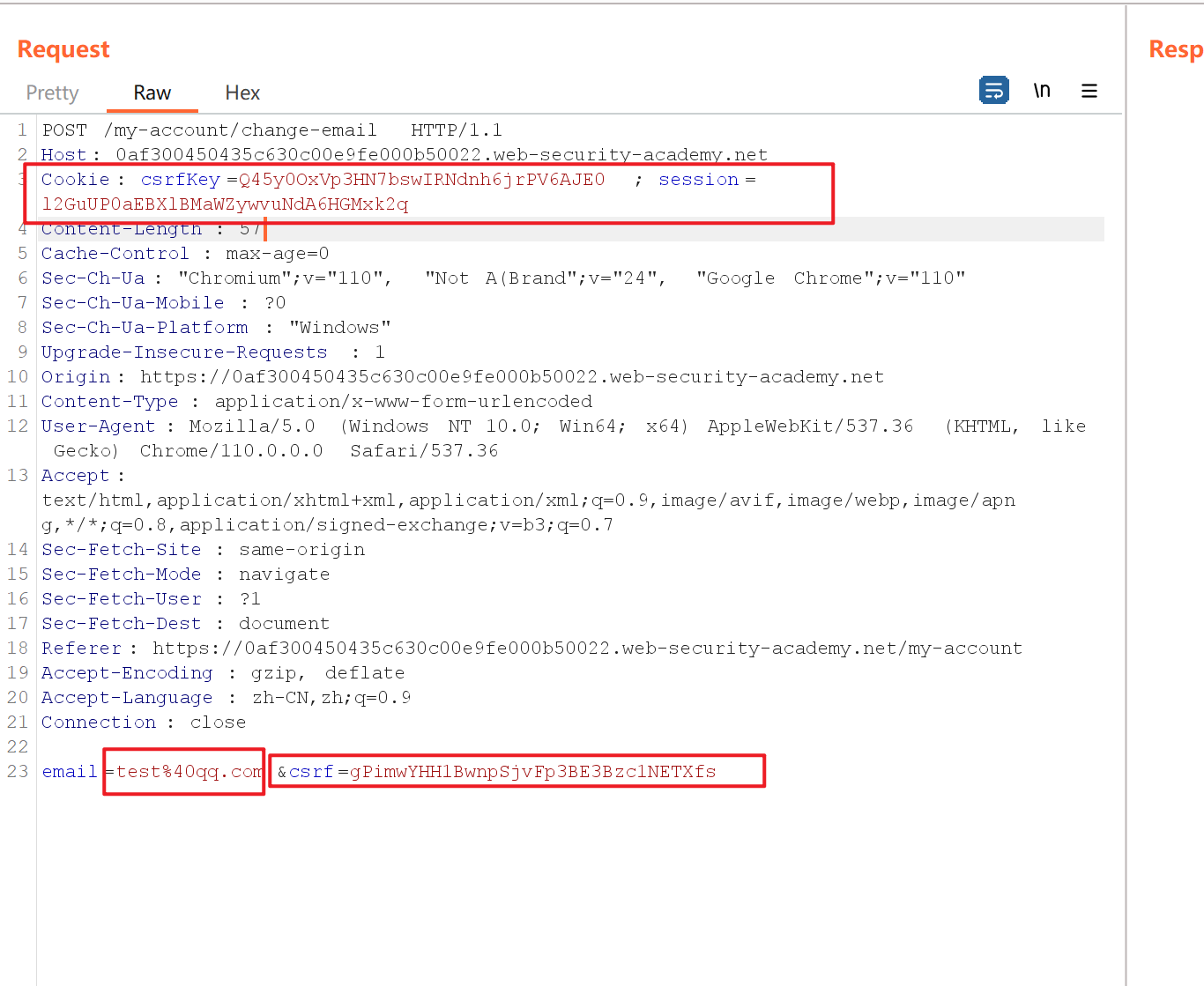Image resolution: width=1204 pixels, height=986 pixels.
Task: Click line number 23 in the editor
Action: pyautogui.click(x=17, y=771)
